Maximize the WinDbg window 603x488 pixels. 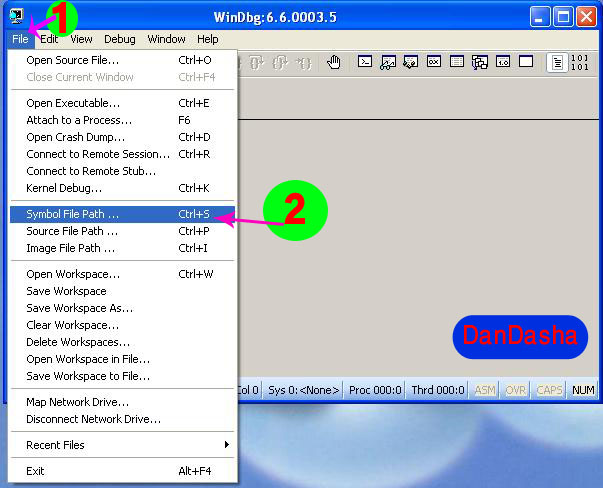[x=563, y=17]
